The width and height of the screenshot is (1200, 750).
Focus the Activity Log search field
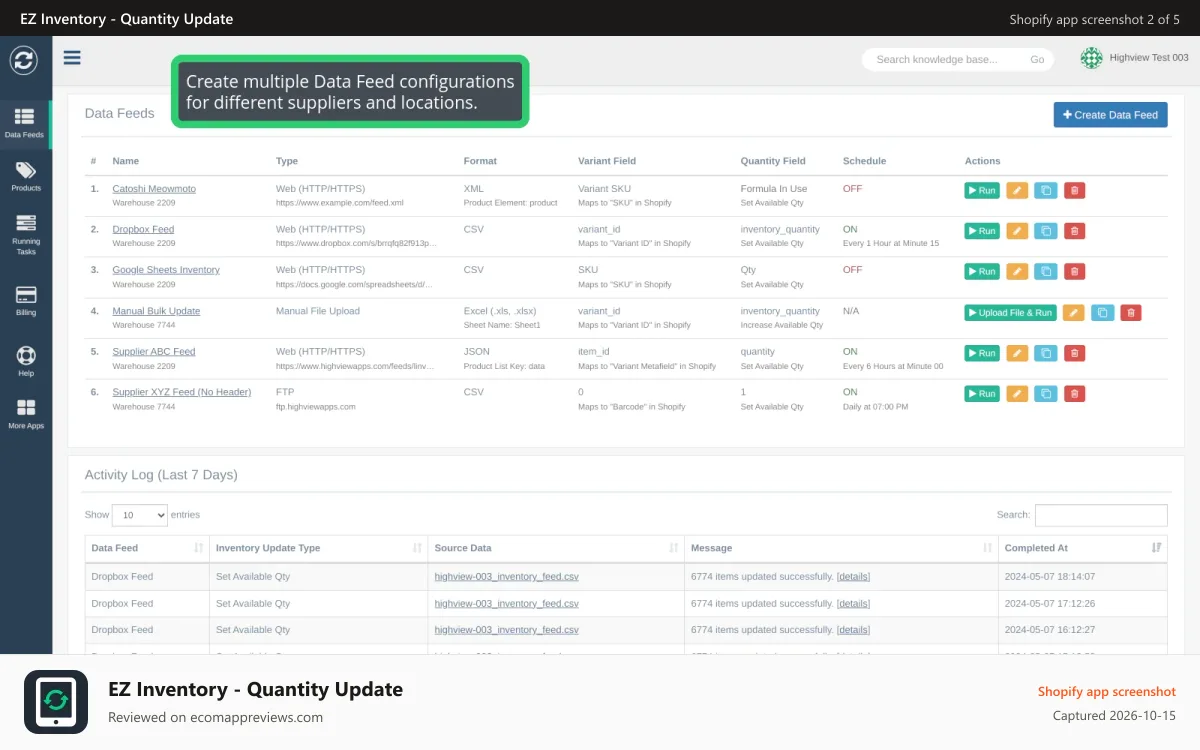pos(1101,515)
